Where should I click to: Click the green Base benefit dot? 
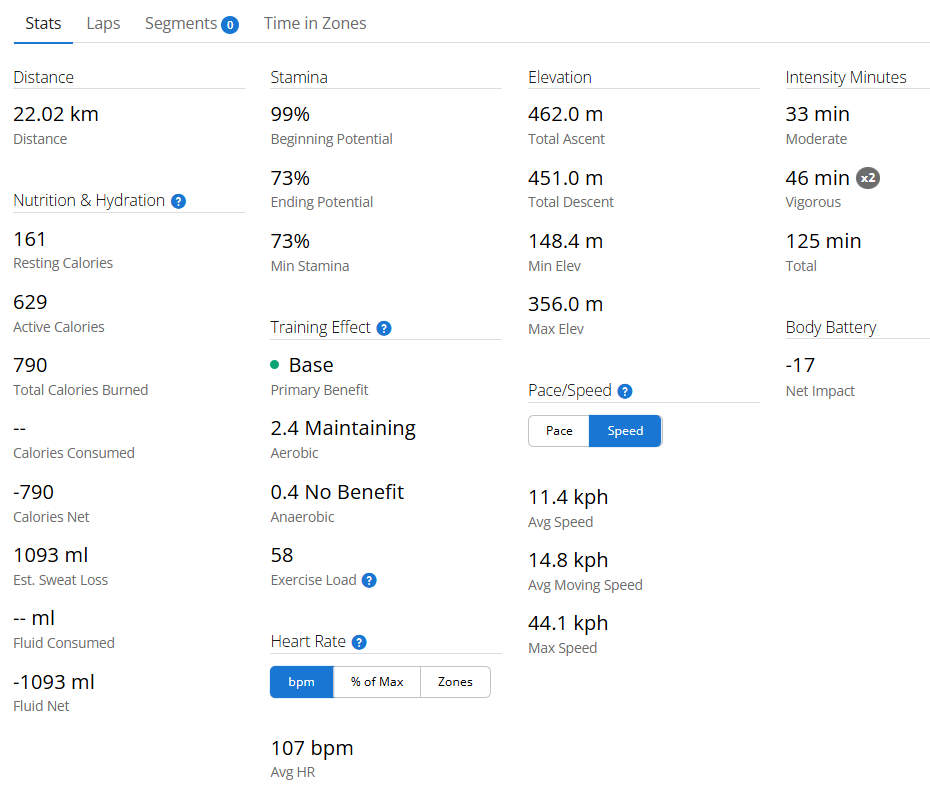(x=275, y=365)
